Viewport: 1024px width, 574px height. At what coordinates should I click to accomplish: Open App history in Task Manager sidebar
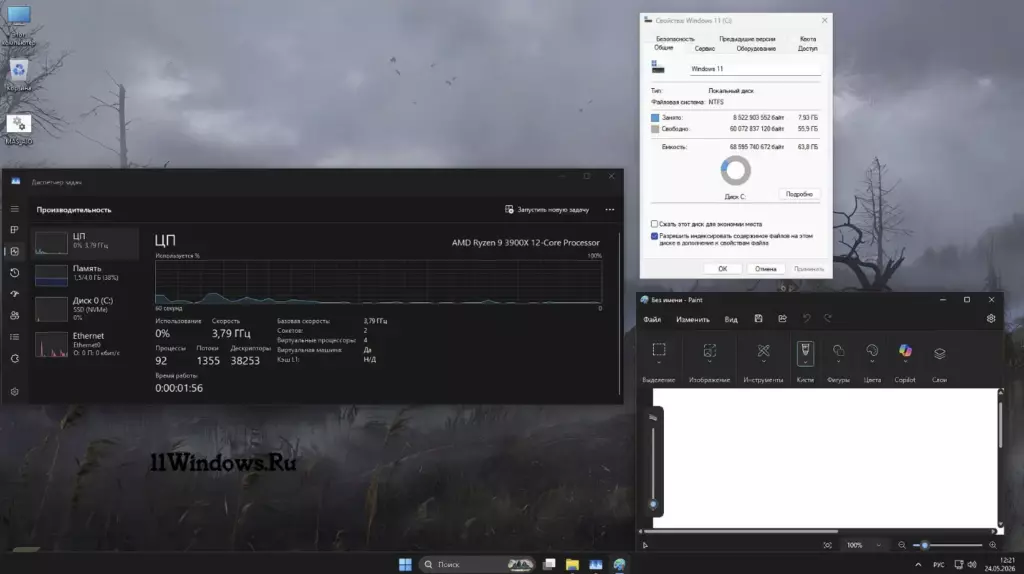click(14, 273)
